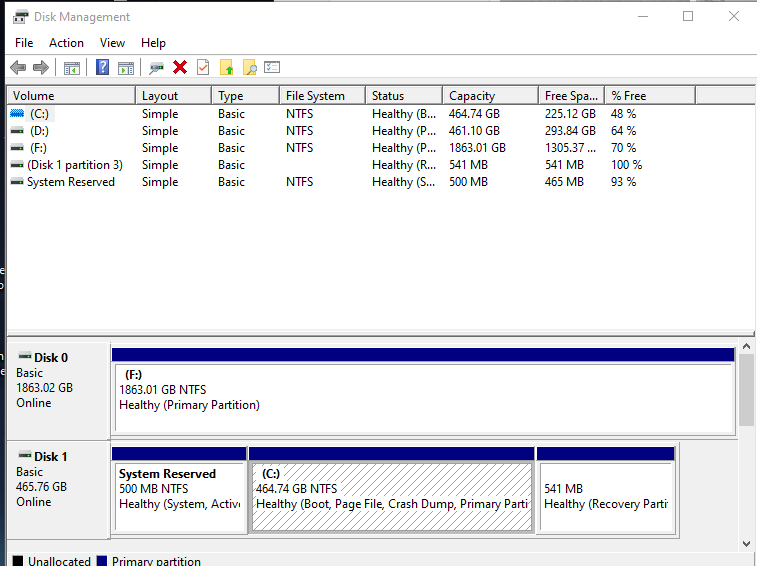
Task: Sort by the File System column header
Action: coord(322,96)
